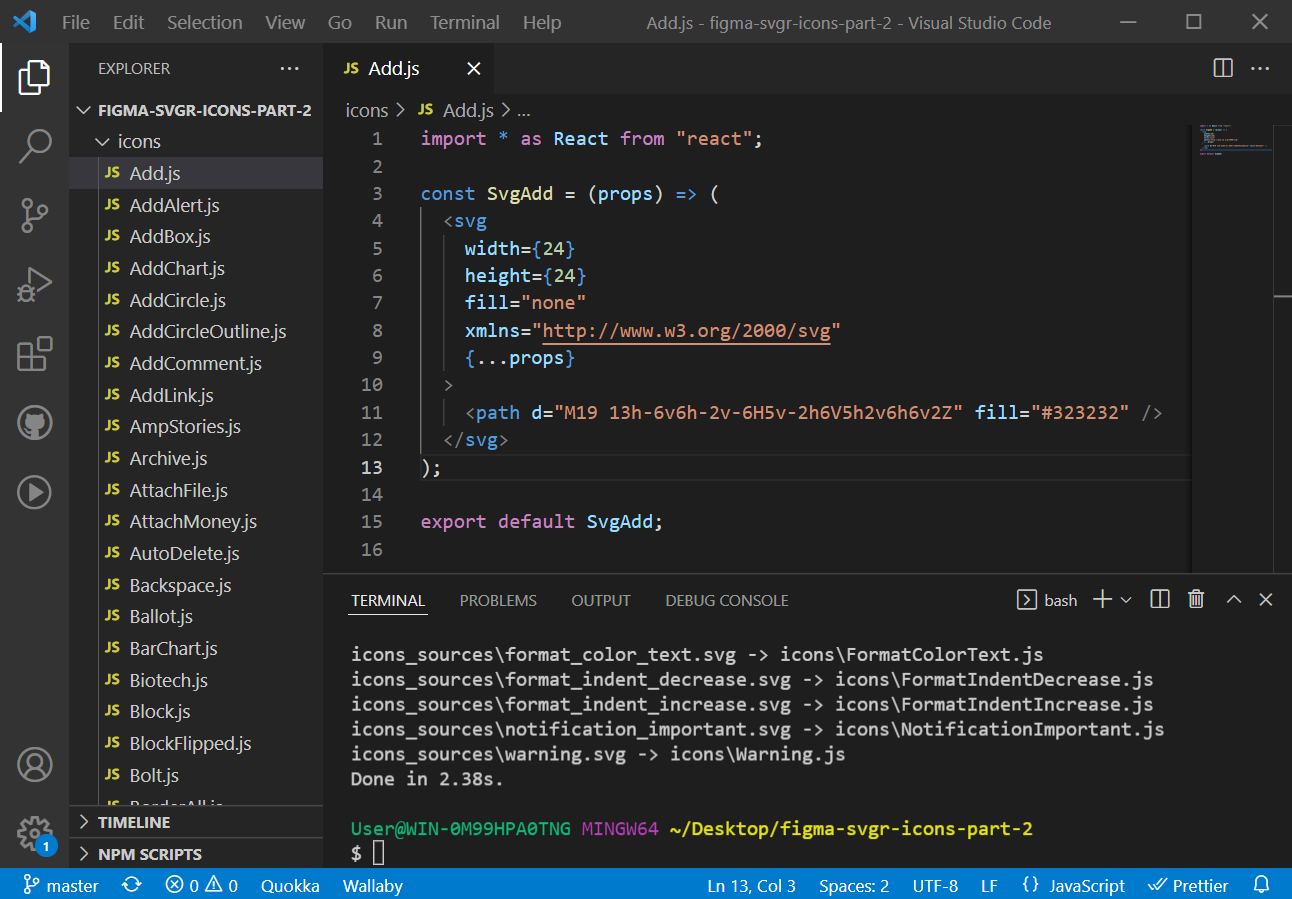Split the terminal pane
Image resolution: width=1292 pixels, height=899 pixels.
(x=1160, y=600)
